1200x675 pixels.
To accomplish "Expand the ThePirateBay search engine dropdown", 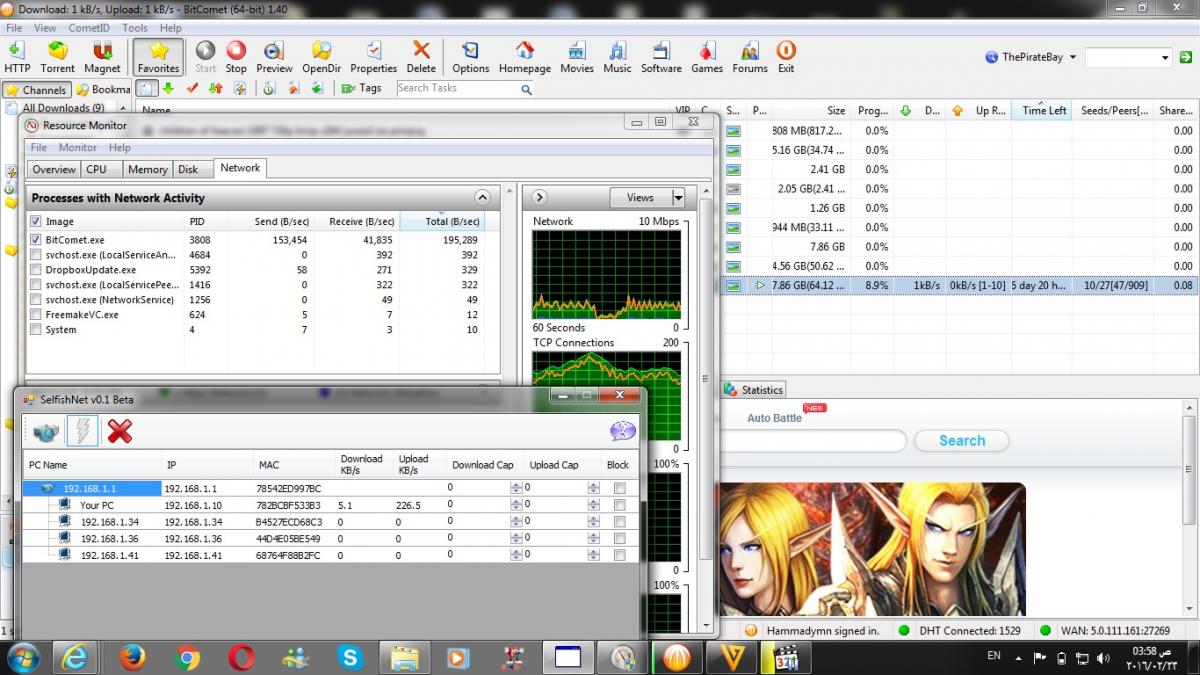I will click(x=1073, y=58).
